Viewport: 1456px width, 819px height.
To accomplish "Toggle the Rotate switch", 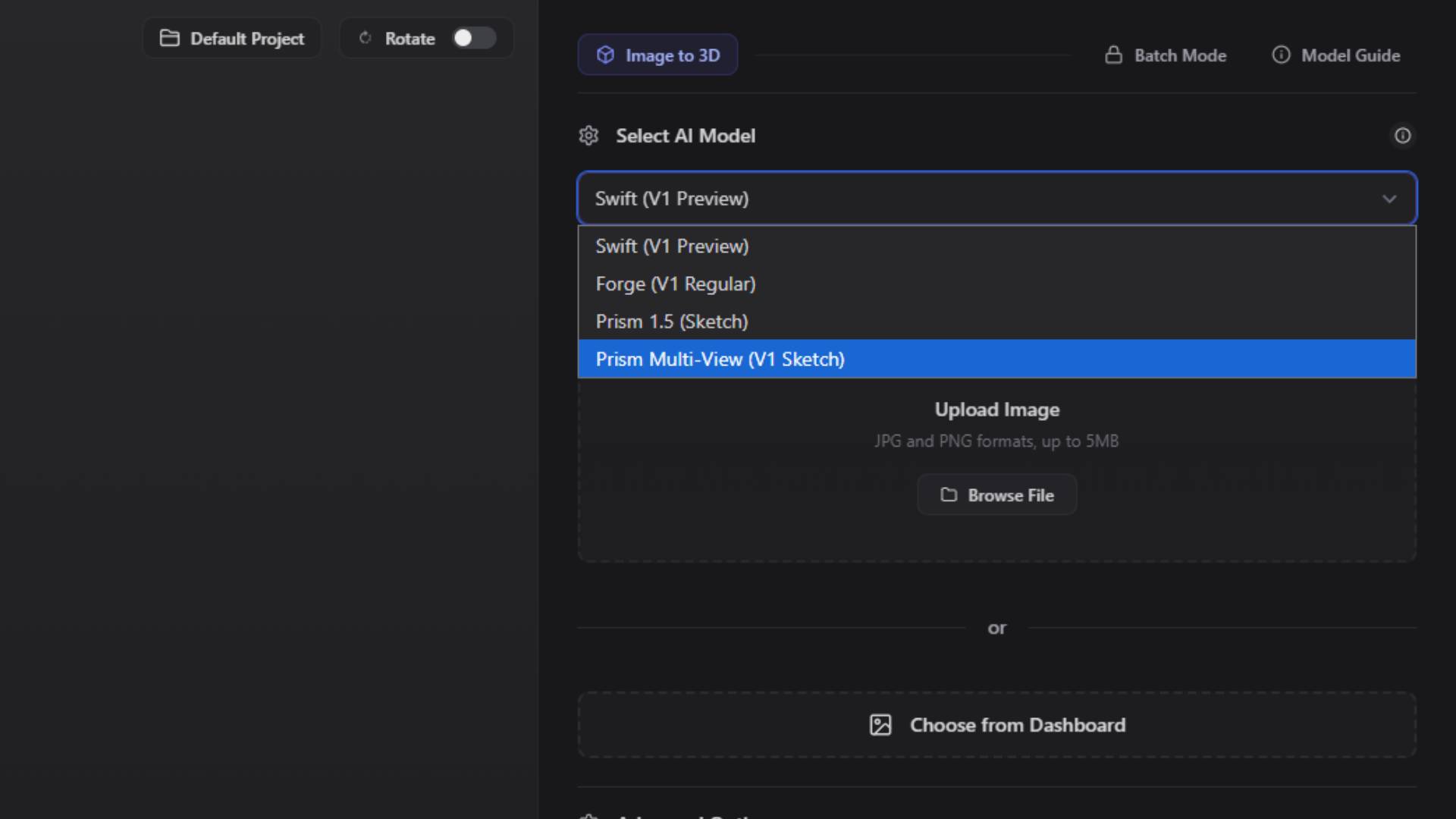I will click(x=474, y=38).
